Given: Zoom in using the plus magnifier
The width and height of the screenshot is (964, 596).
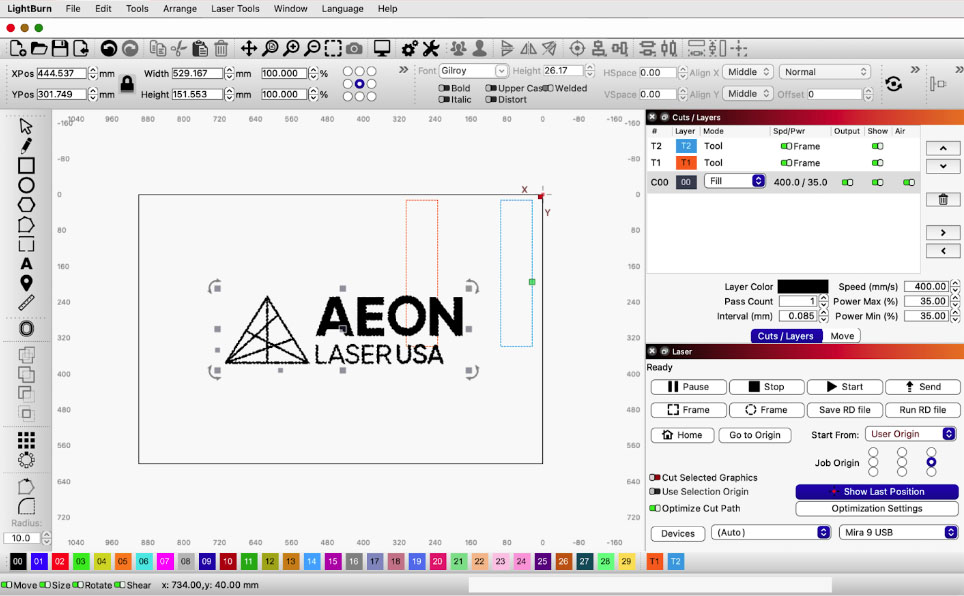Looking at the screenshot, I should [291, 48].
